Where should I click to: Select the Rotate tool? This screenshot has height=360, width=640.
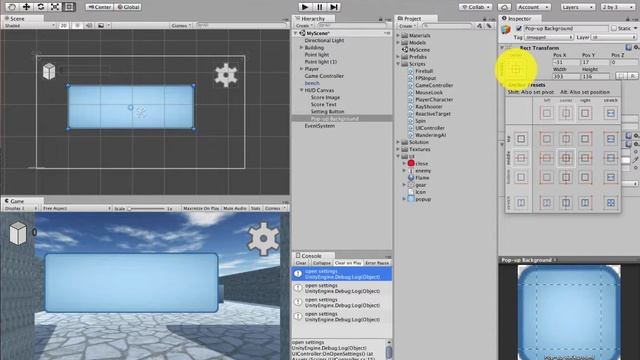click(40, 7)
